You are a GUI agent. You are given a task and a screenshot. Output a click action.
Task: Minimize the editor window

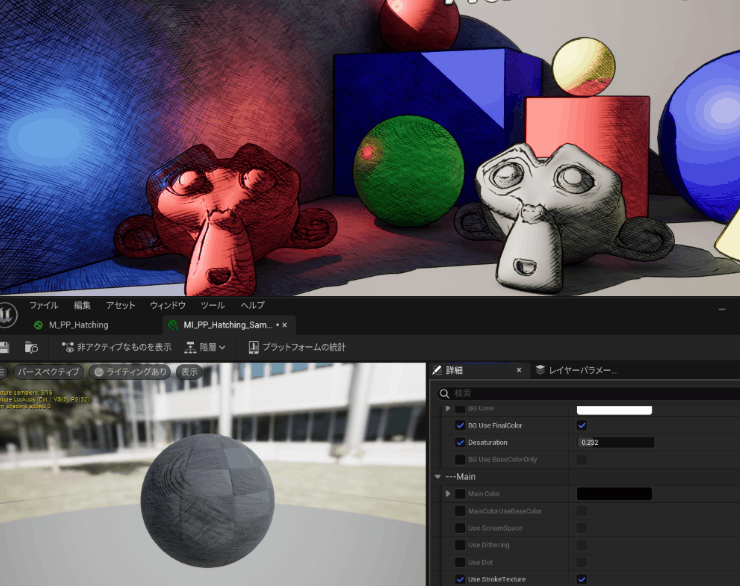point(722,309)
